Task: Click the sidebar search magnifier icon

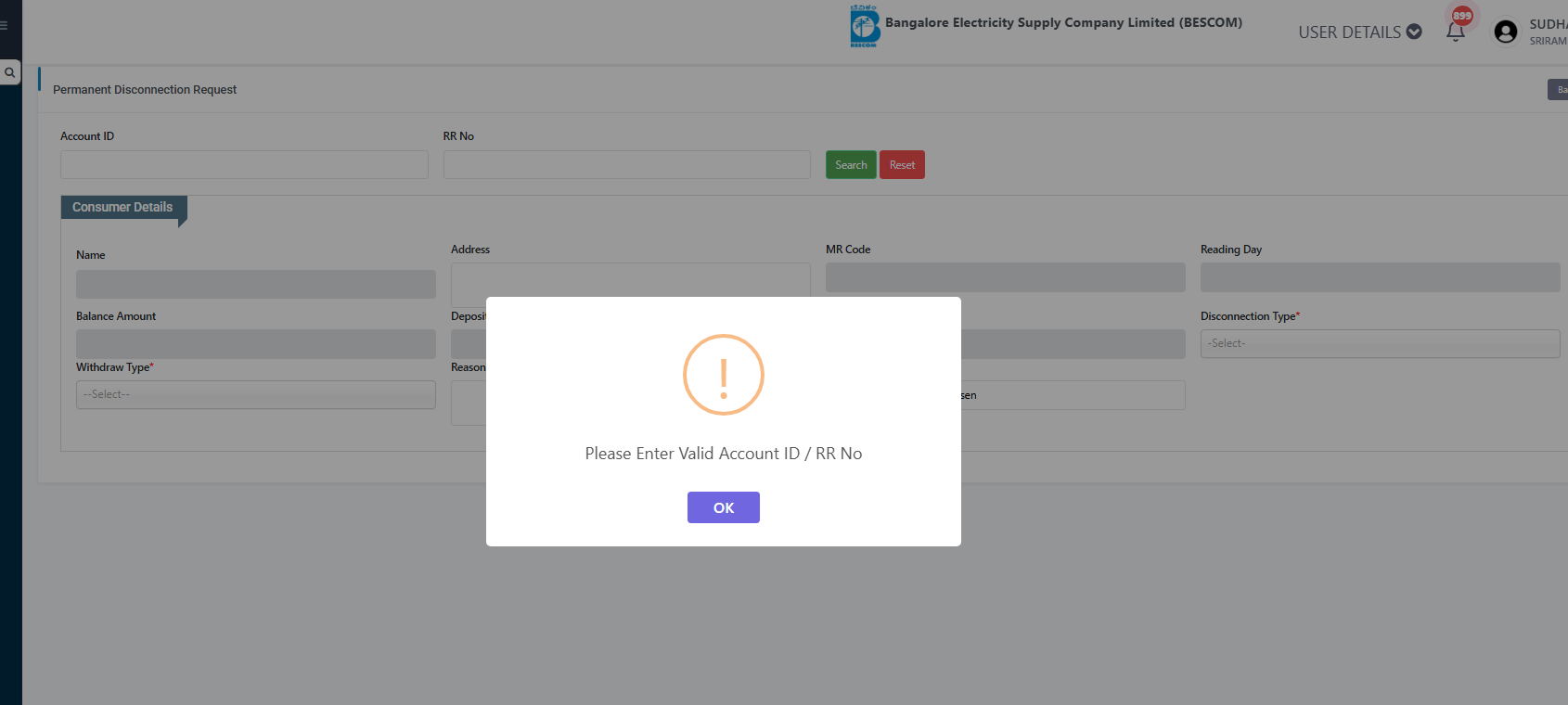Action: pyautogui.click(x=10, y=72)
